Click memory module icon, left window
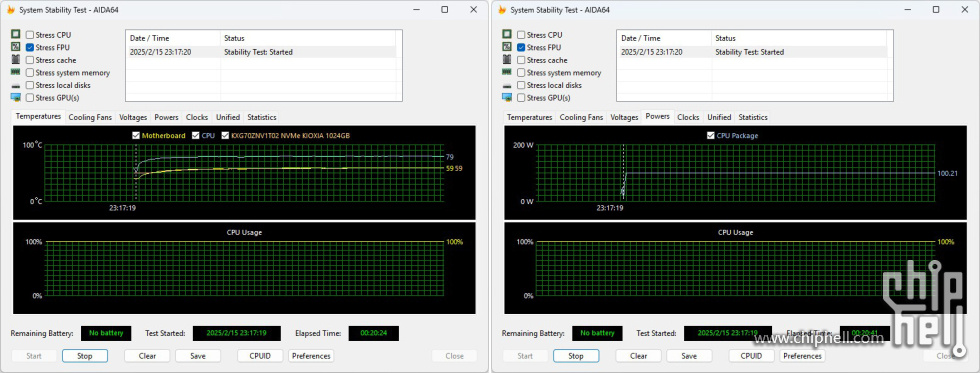Image resolution: width=980 pixels, height=373 pixels. [x=16, y=72]
